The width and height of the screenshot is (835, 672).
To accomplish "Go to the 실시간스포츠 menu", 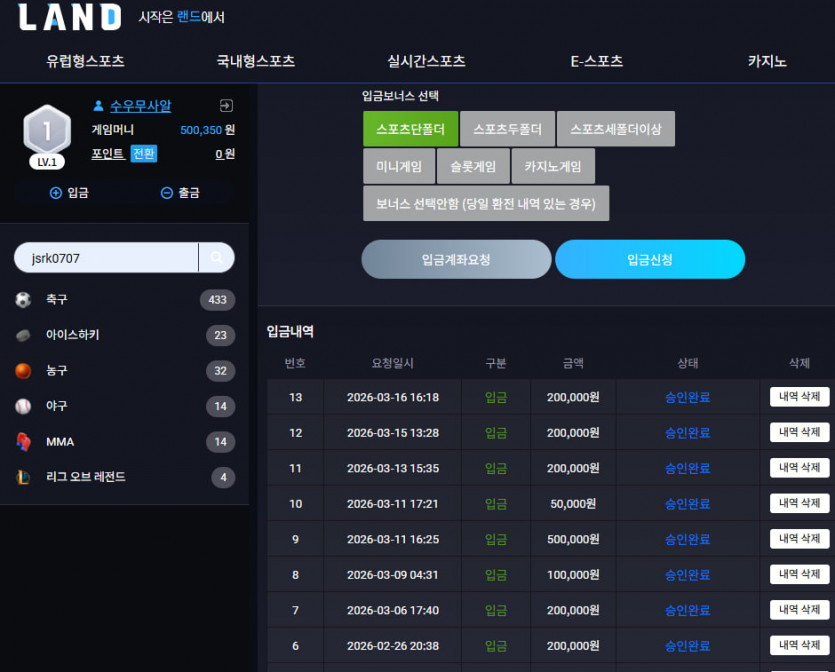I will (x=426, y=61).
